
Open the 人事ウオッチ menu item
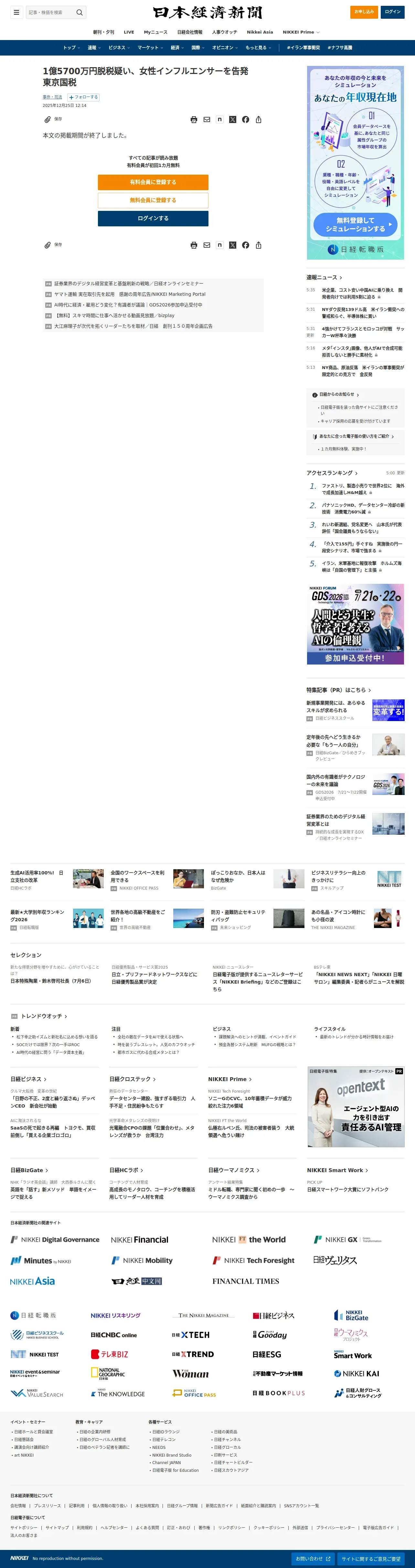pos(224,32)
